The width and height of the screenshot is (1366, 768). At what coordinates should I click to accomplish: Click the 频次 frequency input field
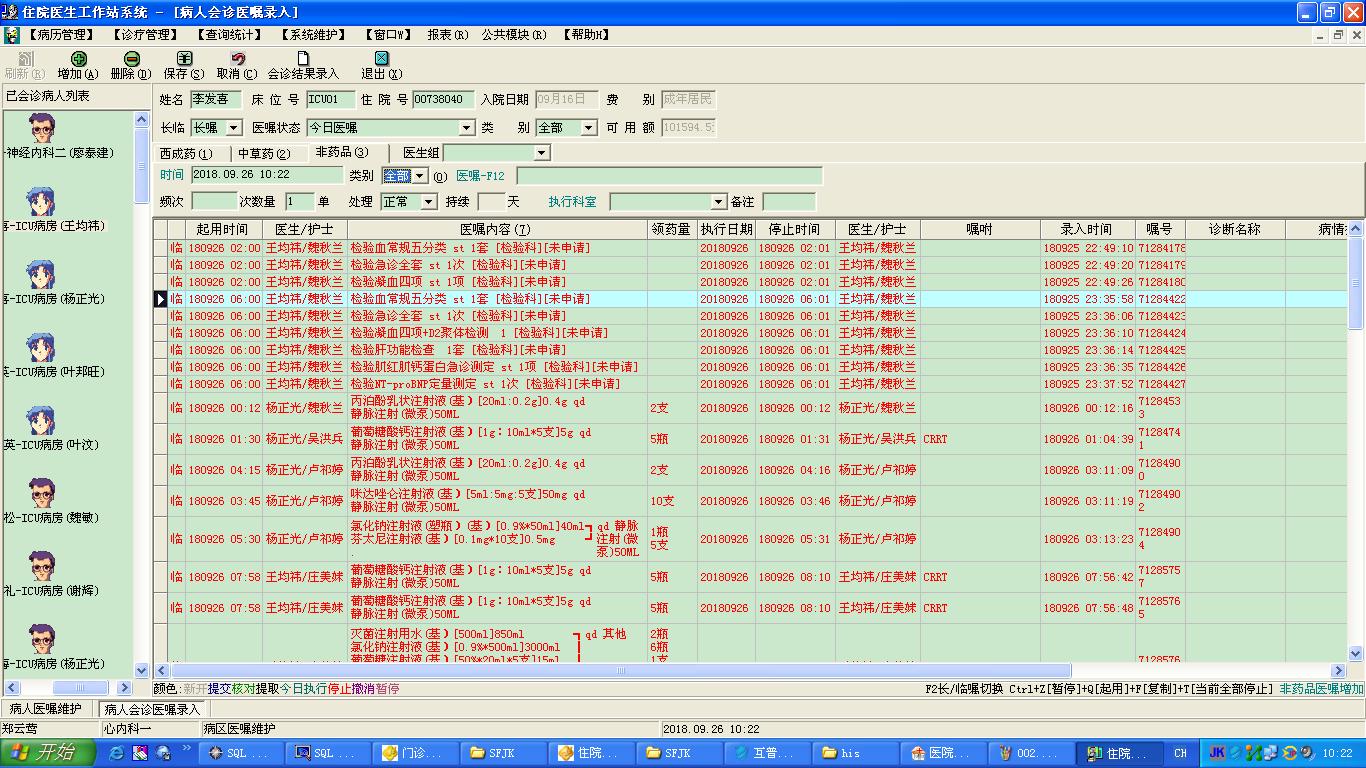point(214,202)
